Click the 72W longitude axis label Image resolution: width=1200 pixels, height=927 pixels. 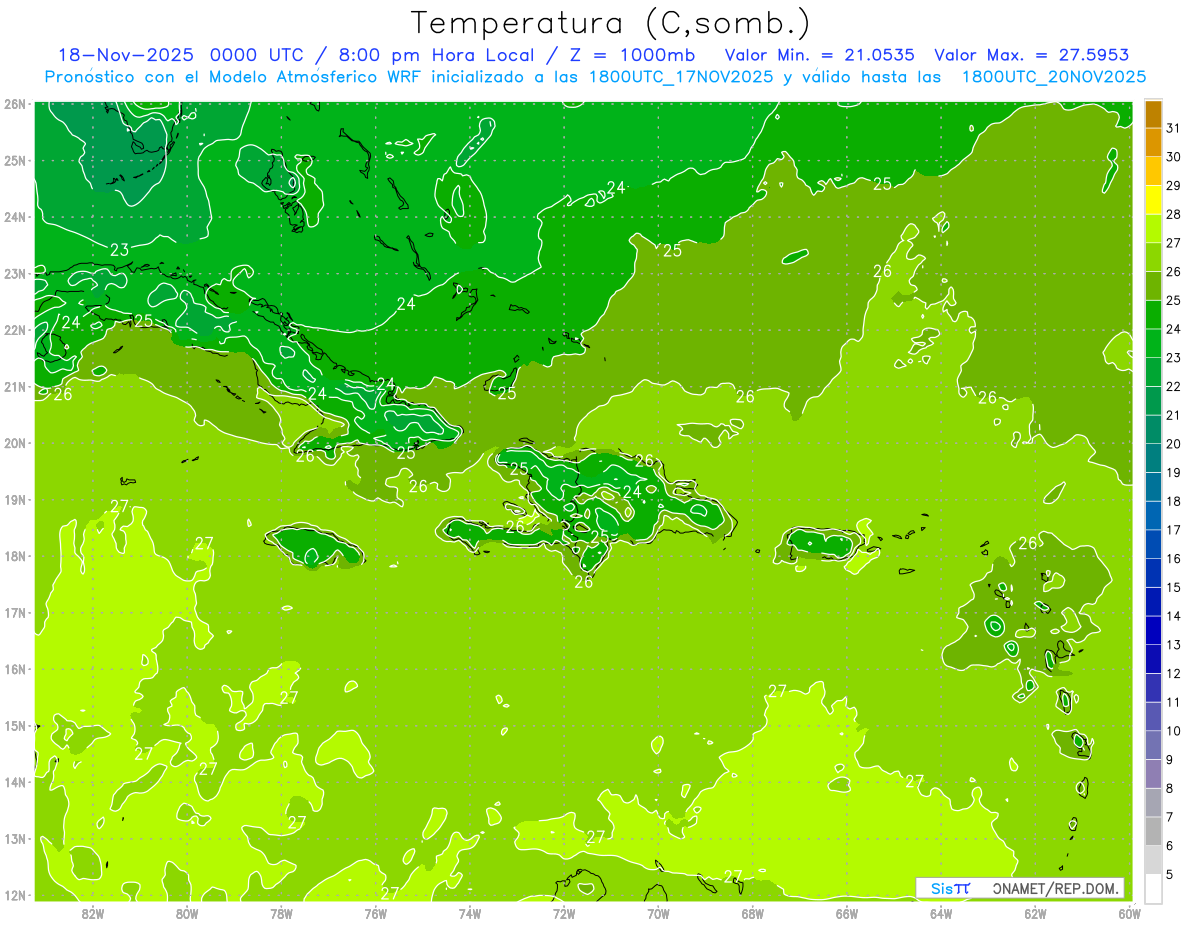[x=564, y=913]
